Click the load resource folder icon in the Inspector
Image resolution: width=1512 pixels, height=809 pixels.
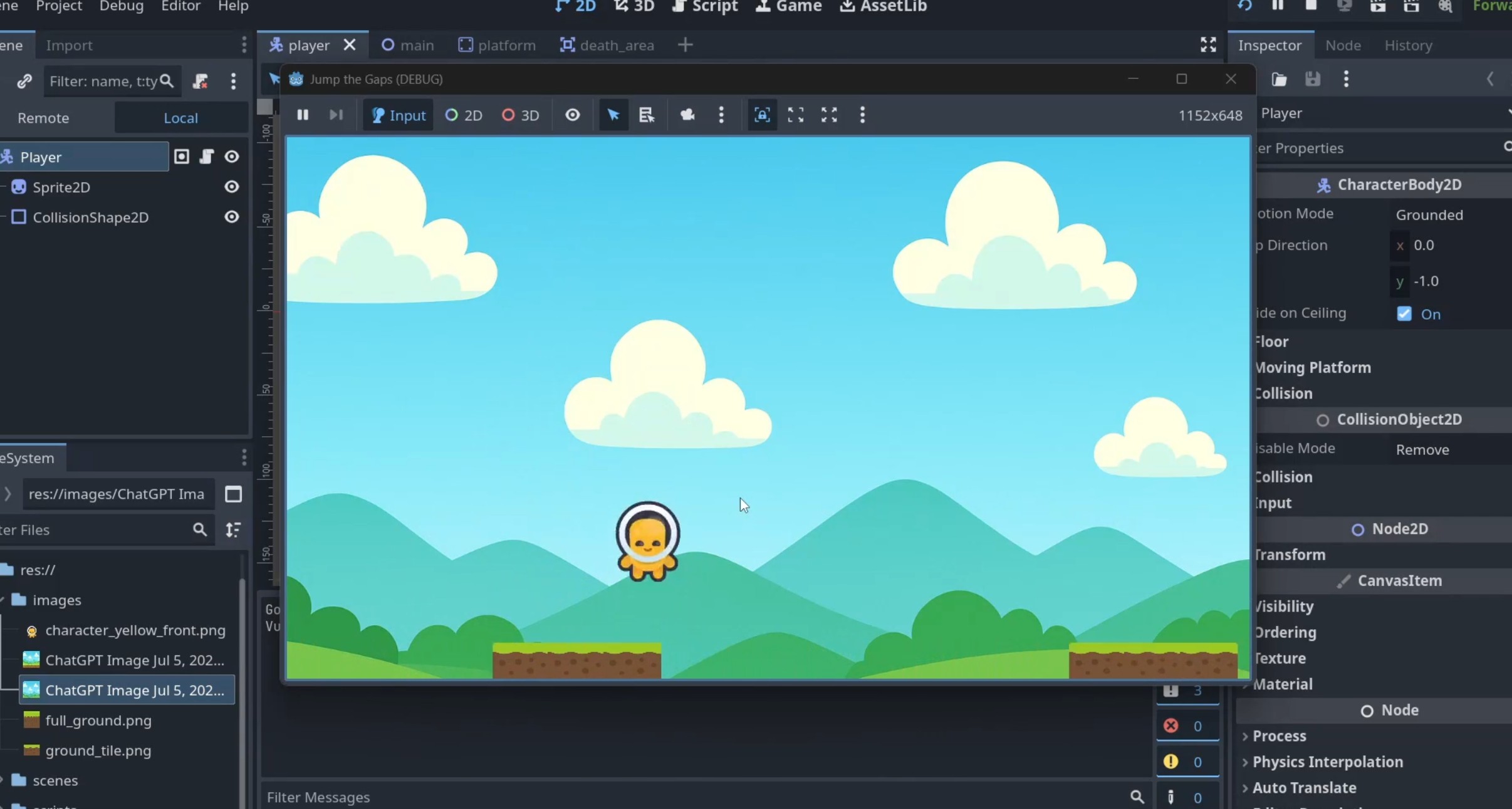point(1279,79)
